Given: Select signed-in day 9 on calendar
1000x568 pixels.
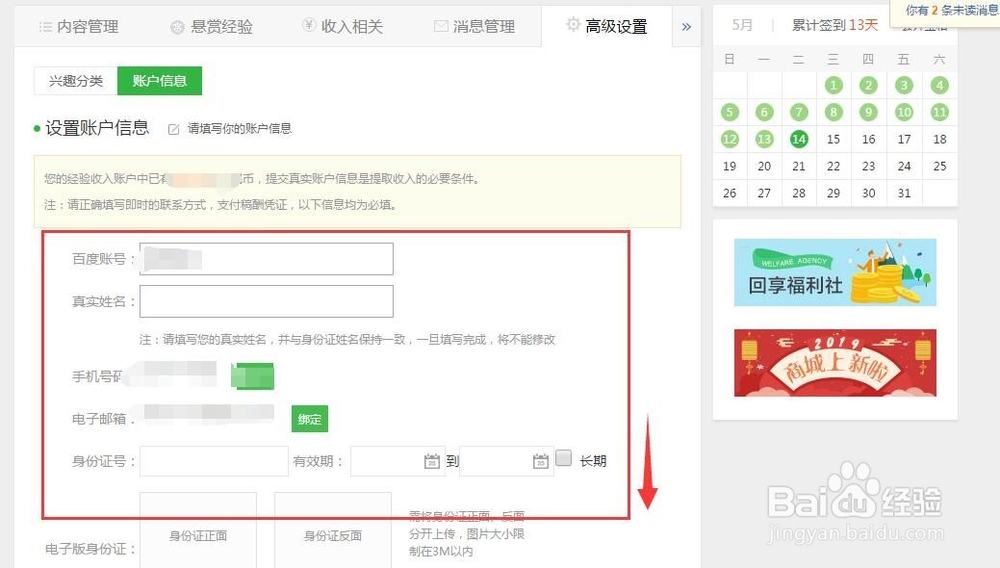Looking at the screenshot, I should (868, 112).
